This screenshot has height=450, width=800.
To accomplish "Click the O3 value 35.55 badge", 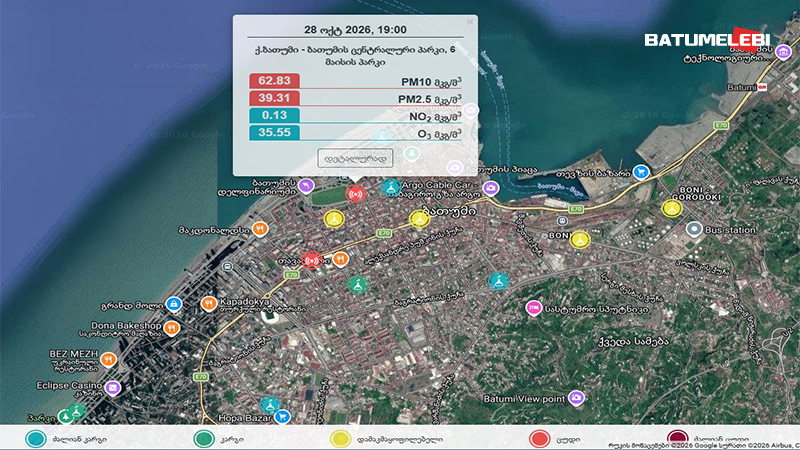I will click(x=274, y=133).
